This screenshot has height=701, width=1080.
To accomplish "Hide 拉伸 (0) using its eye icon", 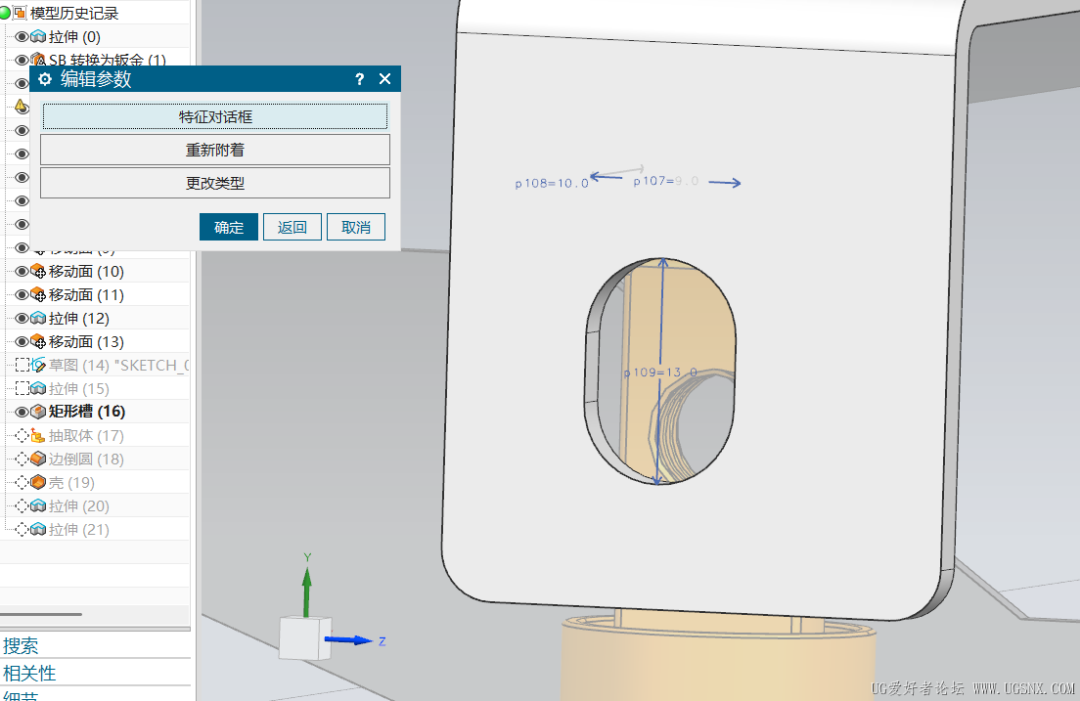I will coord(21,36).
